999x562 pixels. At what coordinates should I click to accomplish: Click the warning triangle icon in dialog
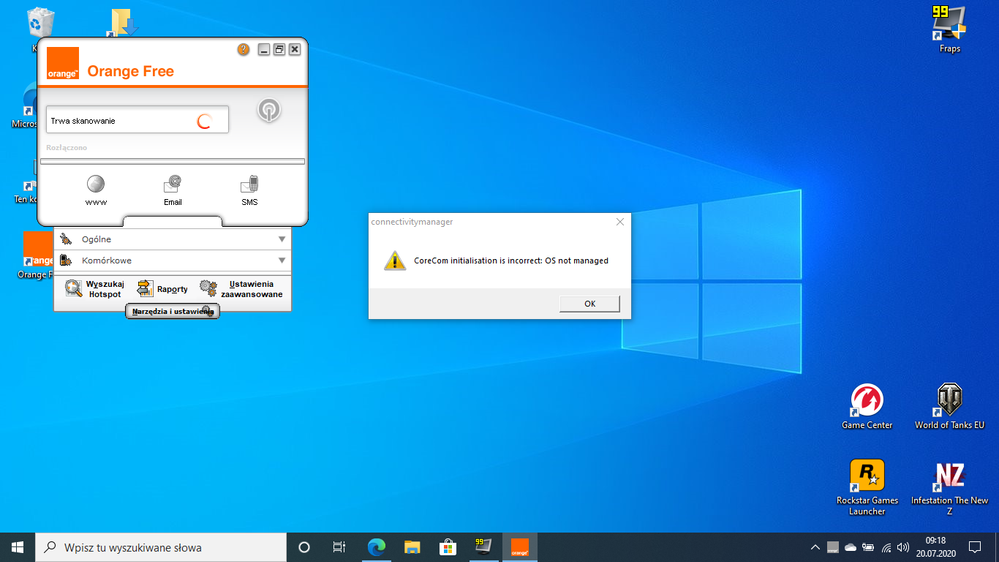395,260
